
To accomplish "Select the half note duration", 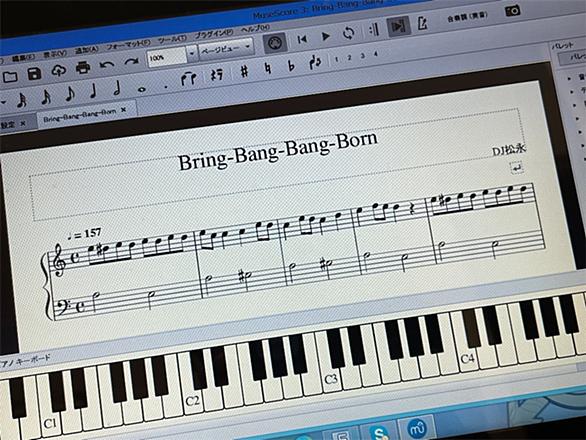I will click(x=117, y=89).
